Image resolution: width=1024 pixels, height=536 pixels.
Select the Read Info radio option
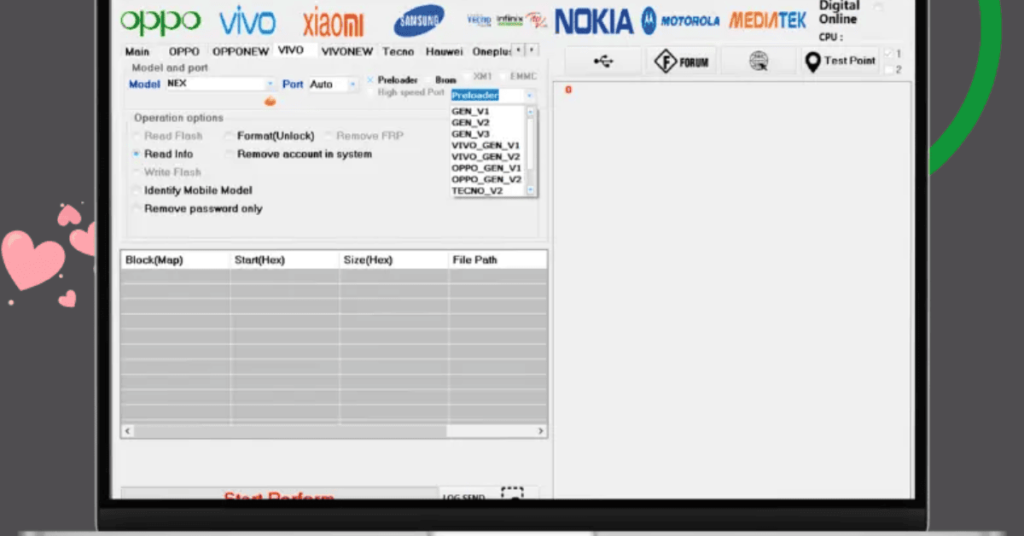tap(163, 154)
